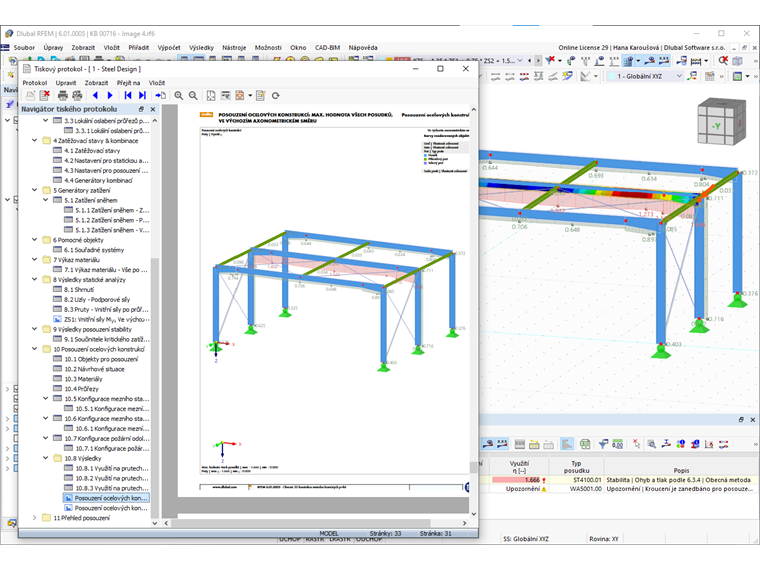
Task: Select 8.2 Uzly - Podporové síly item
Action: point(97,300)
